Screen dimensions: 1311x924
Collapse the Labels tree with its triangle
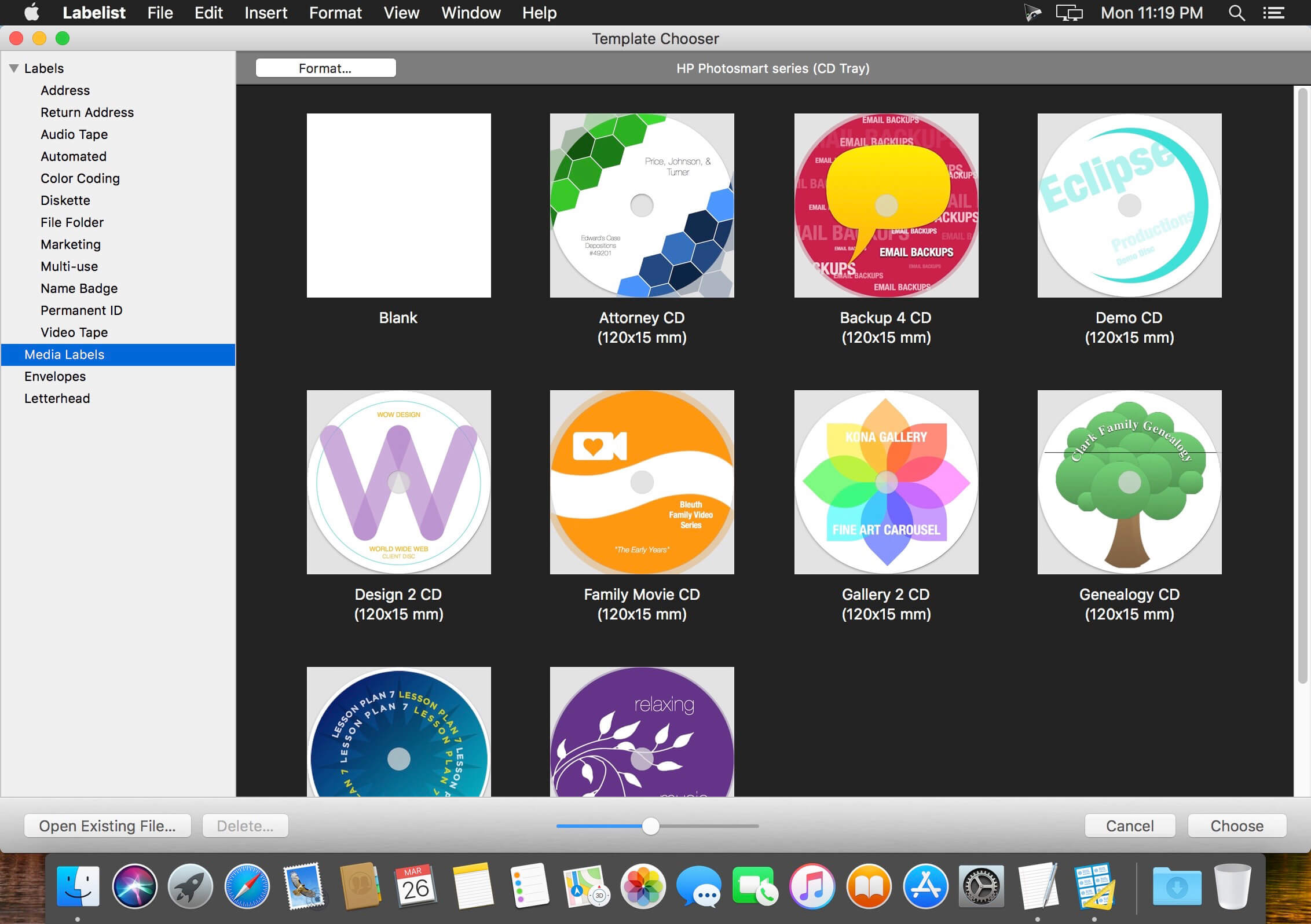point(14,68)
